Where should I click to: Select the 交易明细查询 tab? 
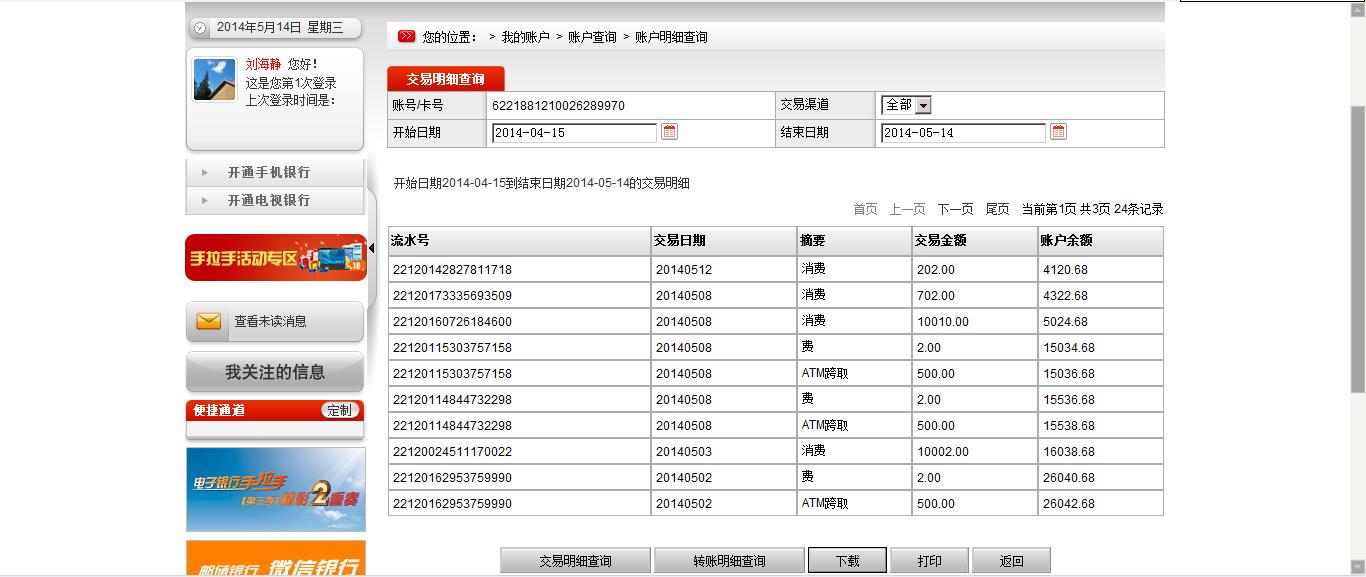445,79
